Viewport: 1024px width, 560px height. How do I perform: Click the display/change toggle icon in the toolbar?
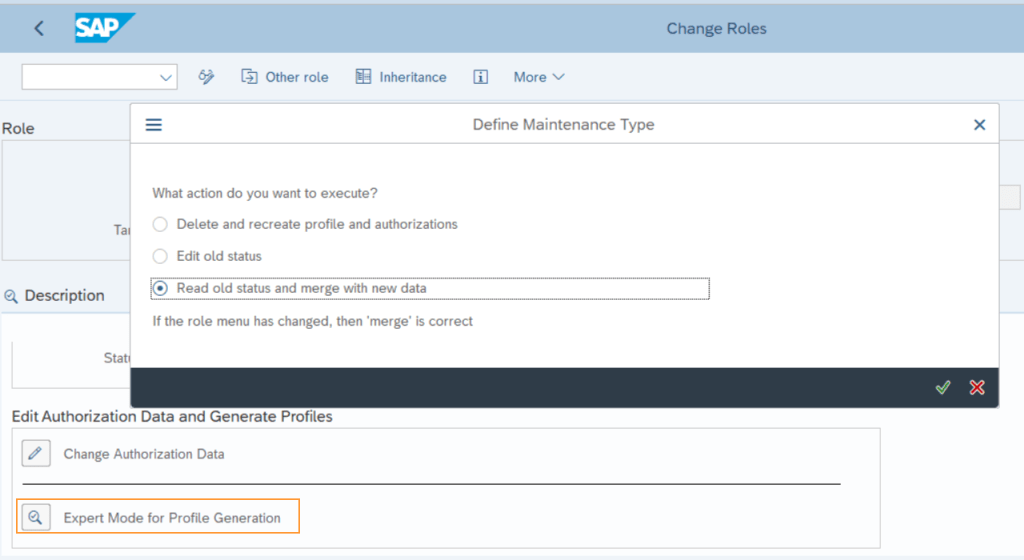(x=207, y=77)
